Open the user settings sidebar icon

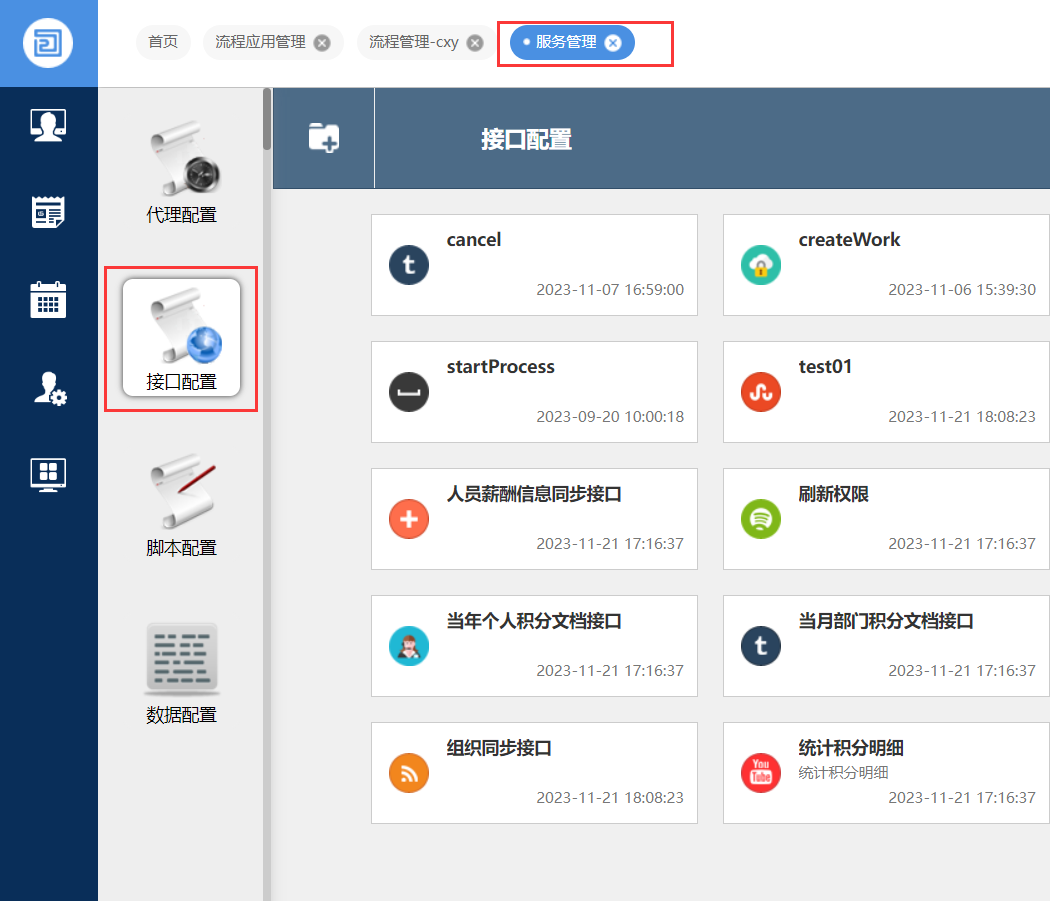(x=50, y=389)
